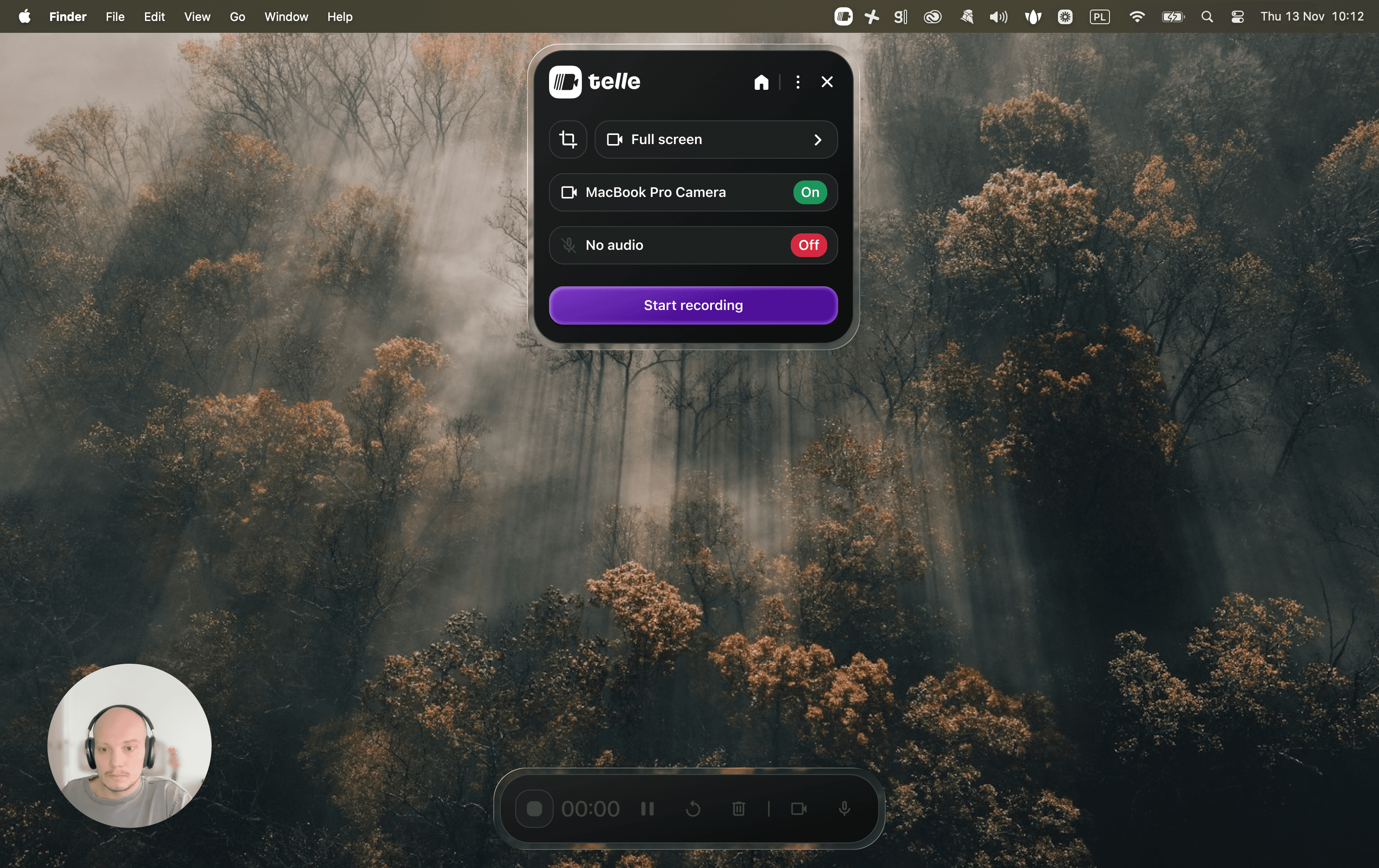1379x868 pixels.
Task: Click the restart recording arrow icon
Action: [692, 808]
